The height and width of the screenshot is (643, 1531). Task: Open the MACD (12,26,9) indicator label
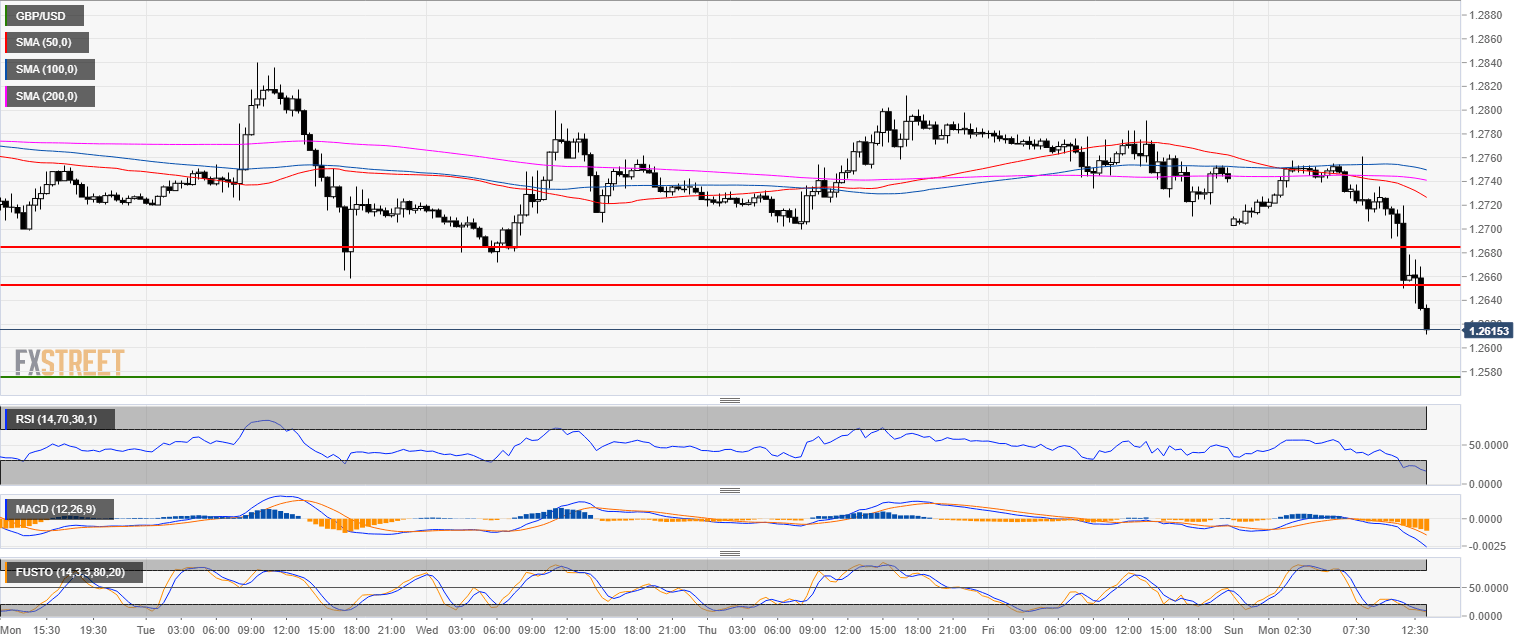coord(60,510)
